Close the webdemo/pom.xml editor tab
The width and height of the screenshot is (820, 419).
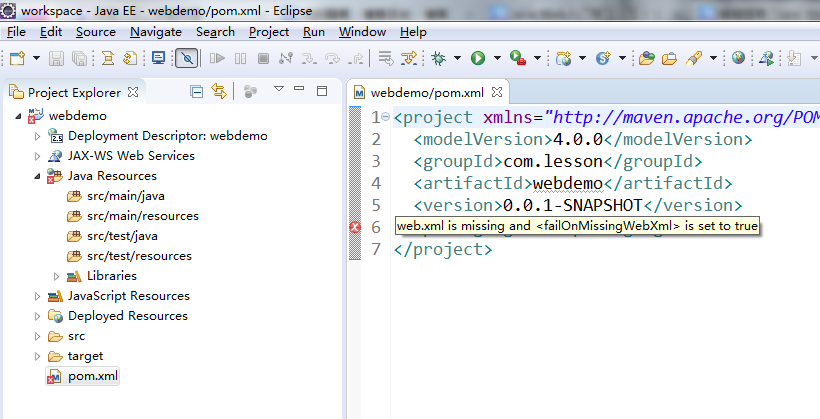point(497,92)
